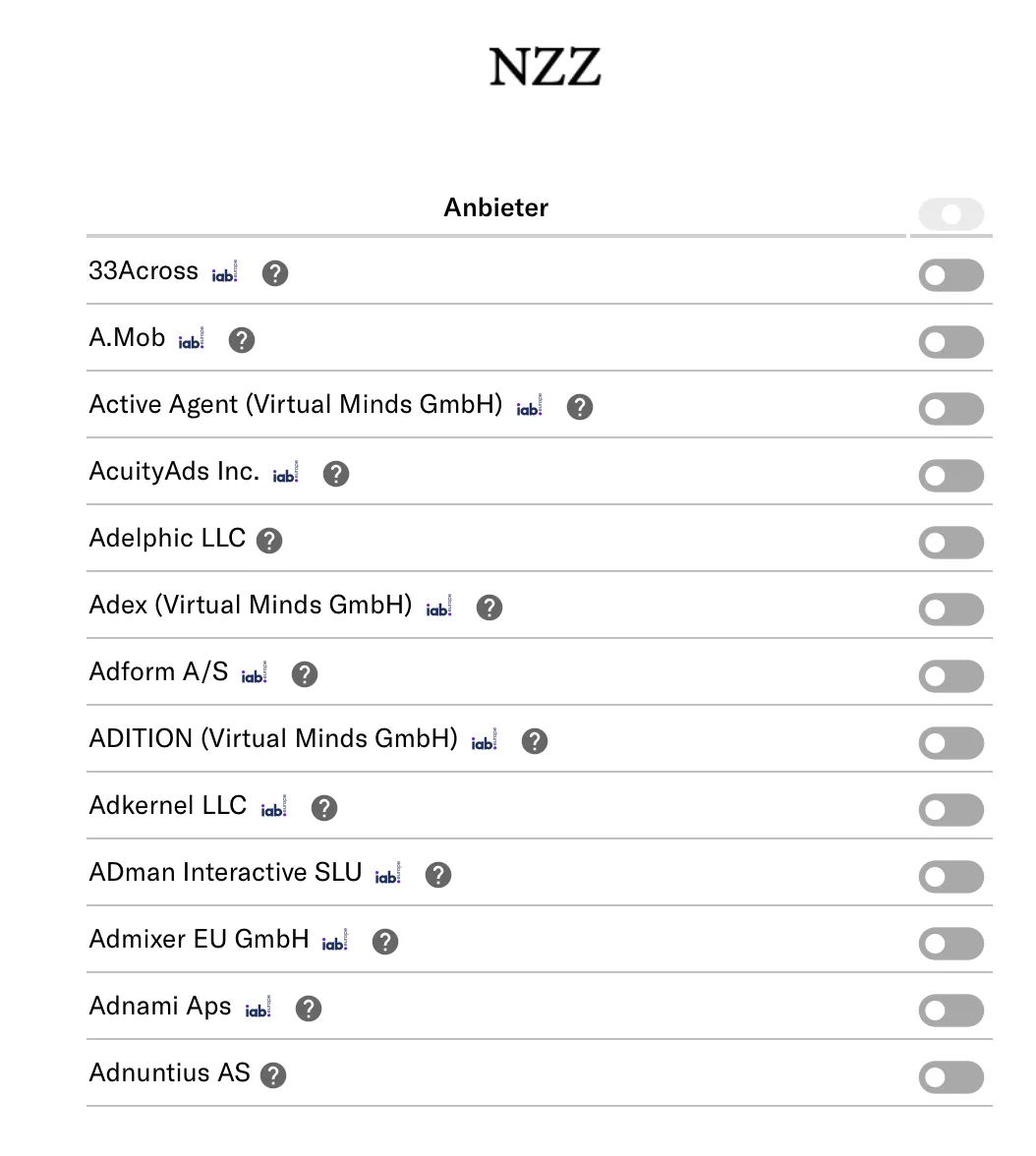Screen dimensions: 1036x1156
Task: Click the IAB badge beside ADITION (Virtual Minds GmbH)
Action: pyautogui.click(x=485, y=741)
